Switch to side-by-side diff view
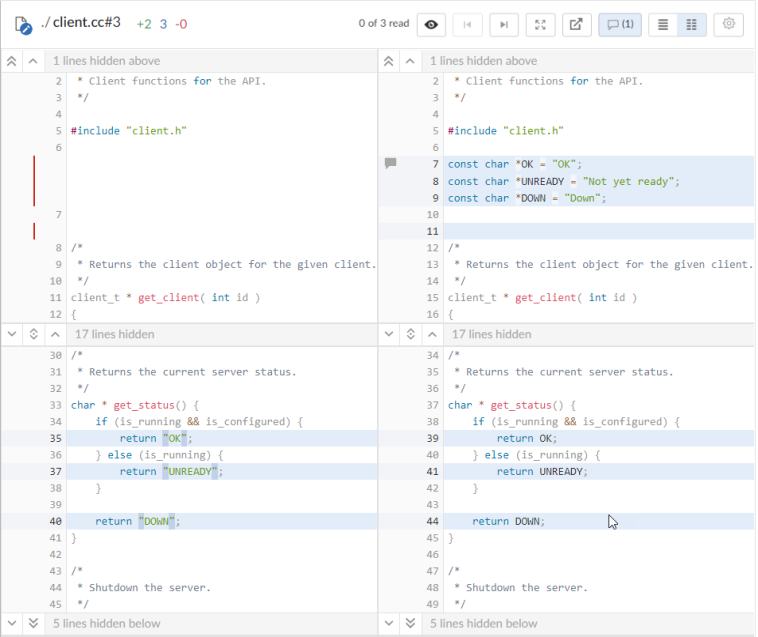The image size is (758, 637). [x=692, y=24]
